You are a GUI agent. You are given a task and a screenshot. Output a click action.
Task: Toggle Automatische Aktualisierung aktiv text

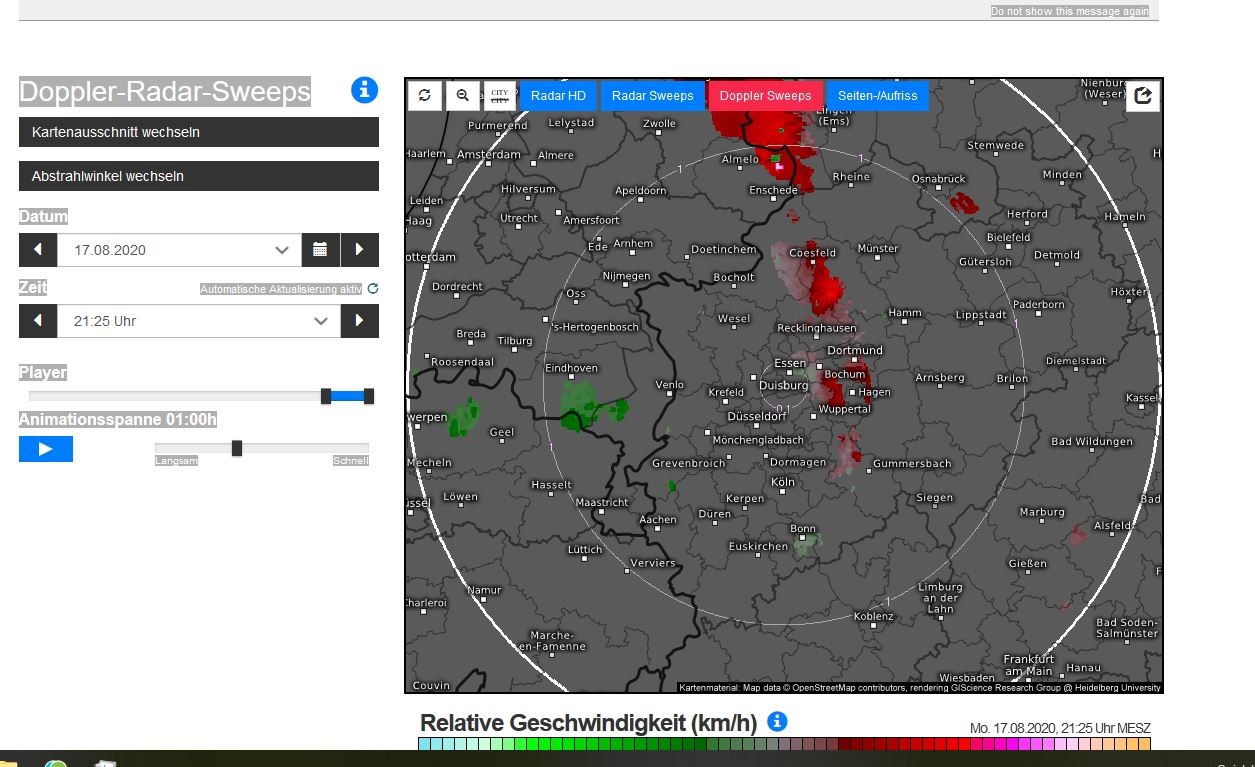point(281,289)
